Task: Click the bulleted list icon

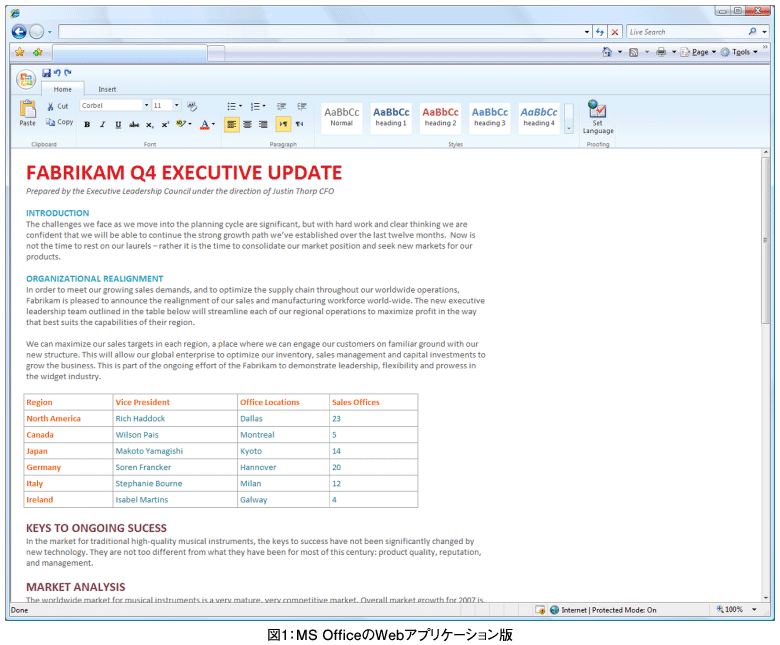Action: click(231, 106)
